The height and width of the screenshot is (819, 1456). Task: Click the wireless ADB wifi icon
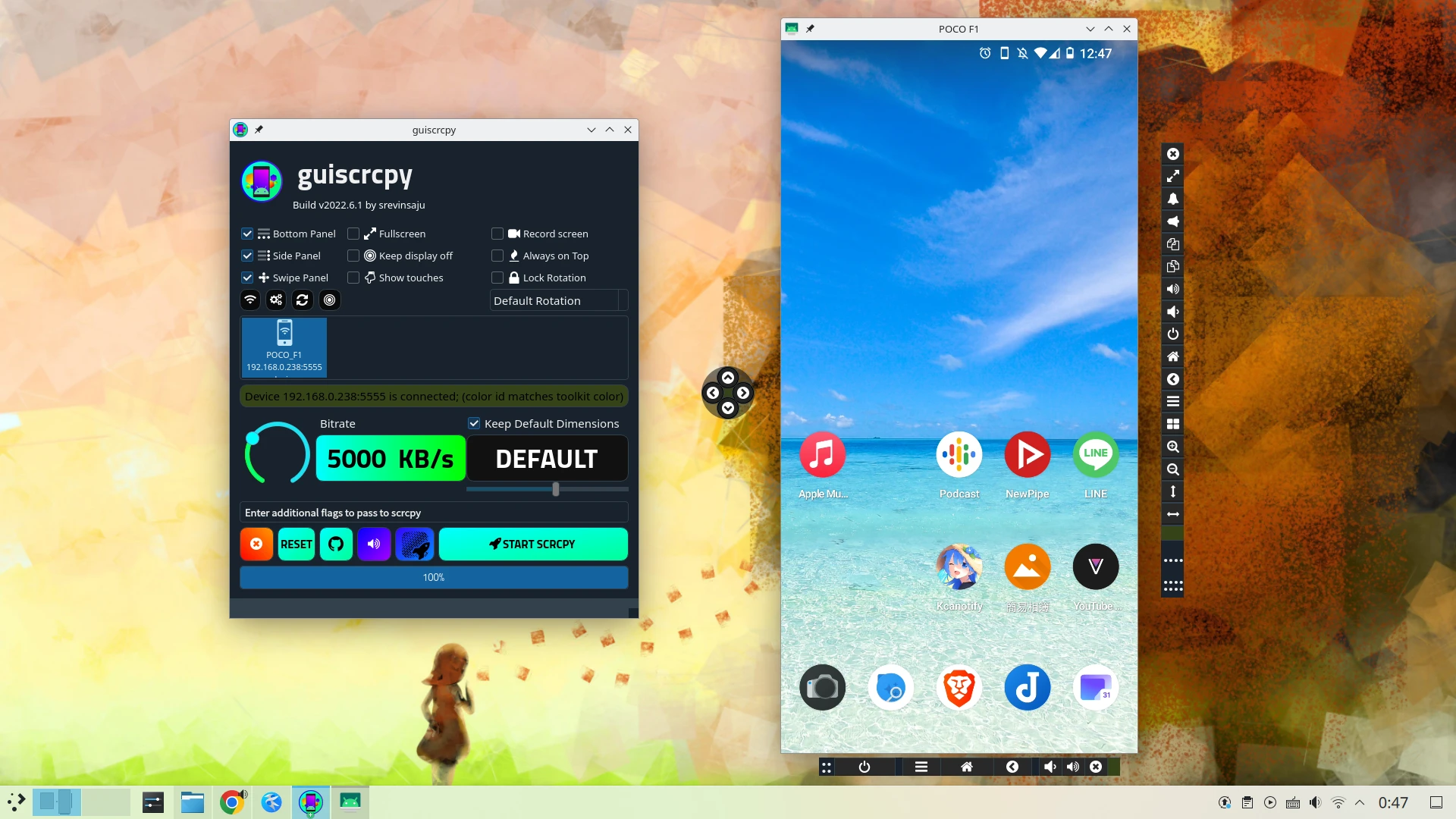[x=250, y=300]
